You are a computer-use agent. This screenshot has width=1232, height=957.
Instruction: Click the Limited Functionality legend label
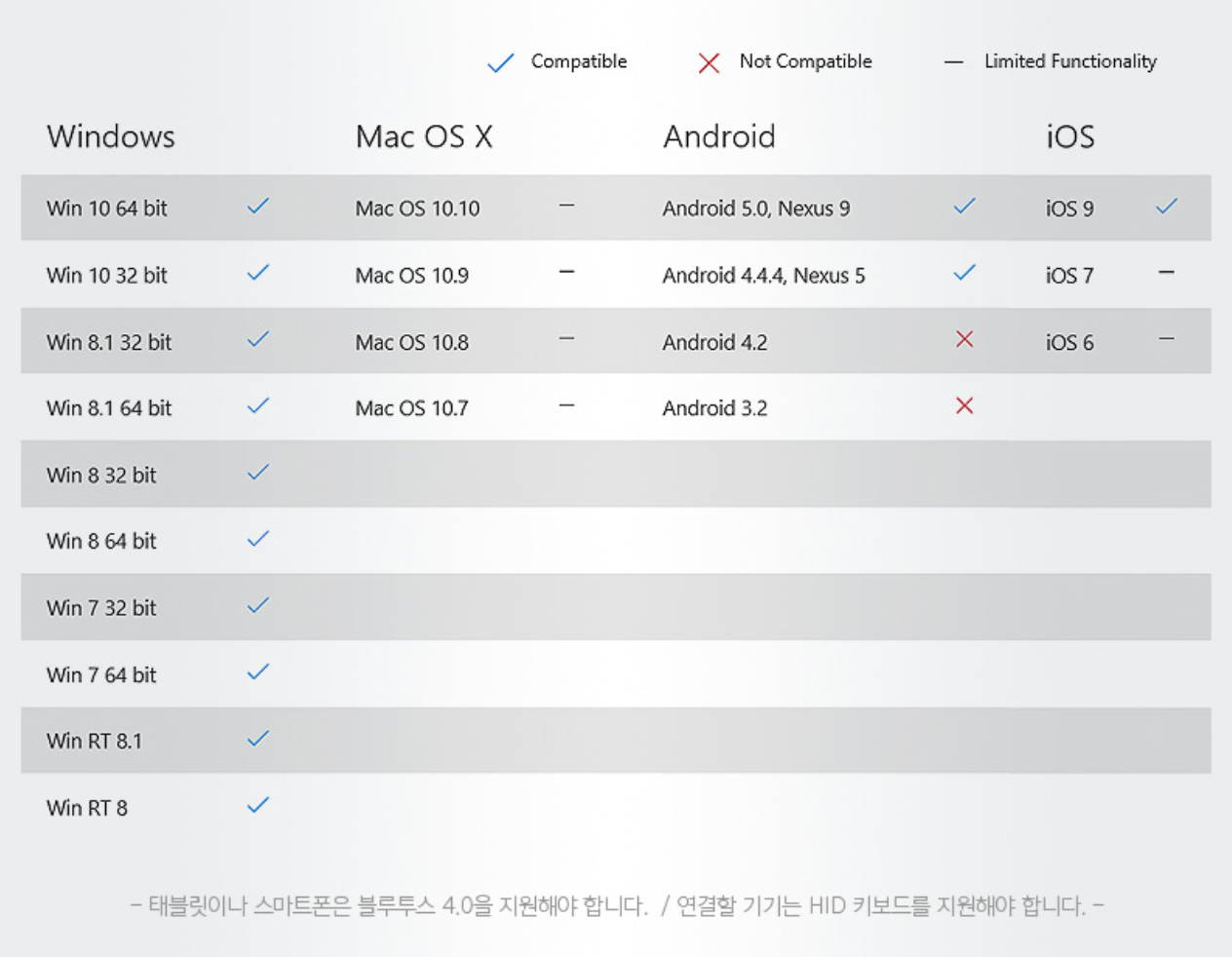pos(1070,61)
